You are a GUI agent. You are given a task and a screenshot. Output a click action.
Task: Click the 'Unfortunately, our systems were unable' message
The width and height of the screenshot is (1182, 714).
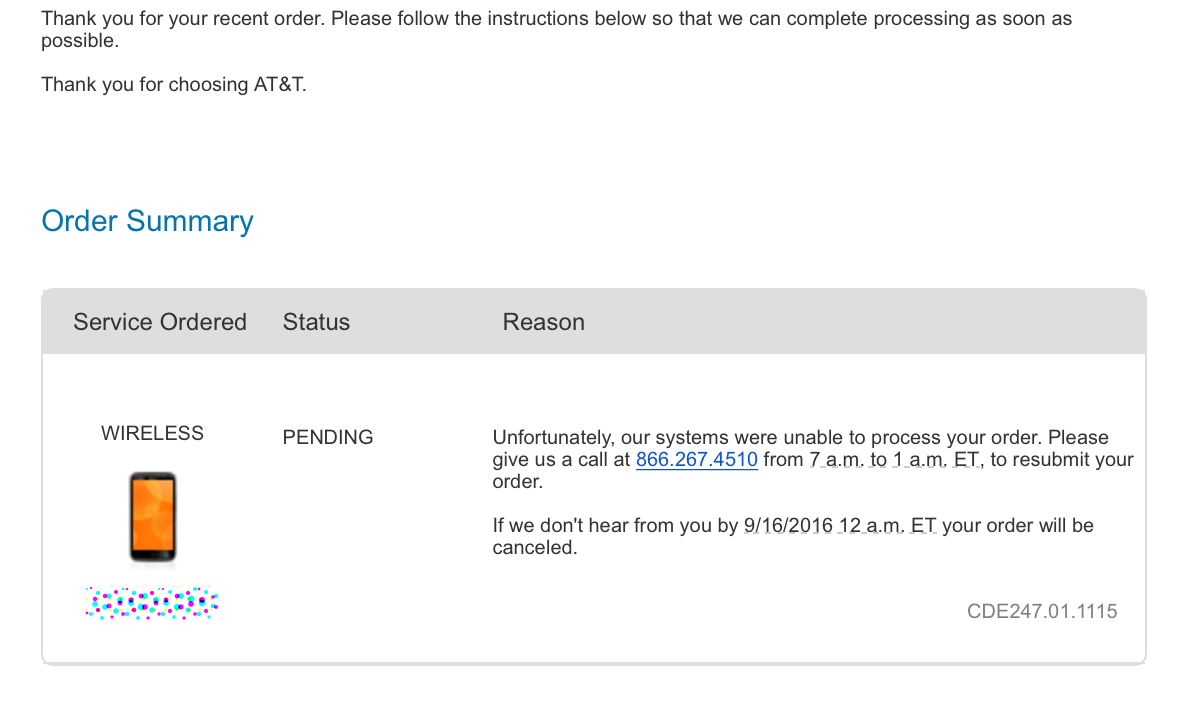(813, 459)
